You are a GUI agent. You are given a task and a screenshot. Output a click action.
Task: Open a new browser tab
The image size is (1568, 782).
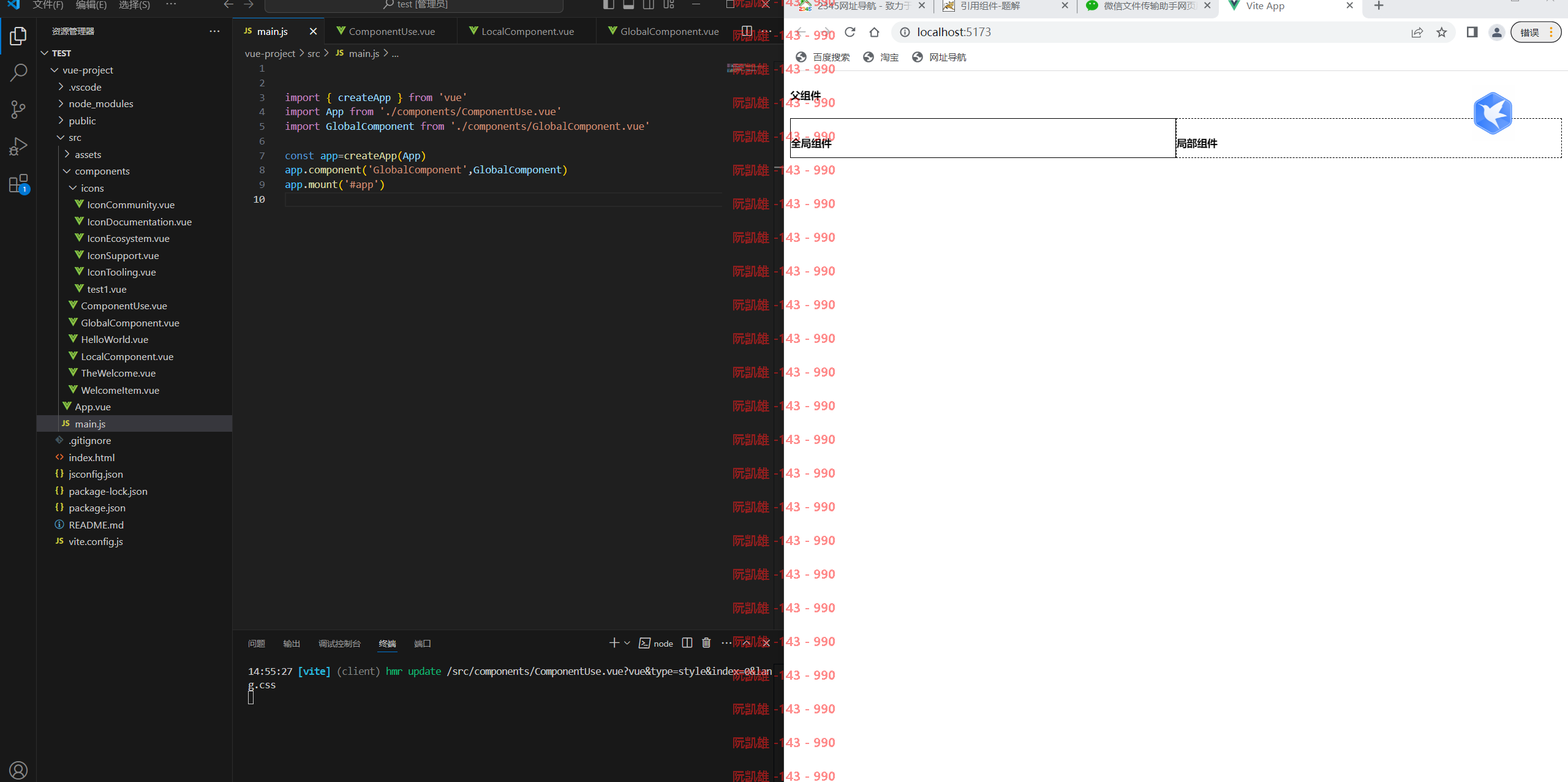tap(1379, 6)
